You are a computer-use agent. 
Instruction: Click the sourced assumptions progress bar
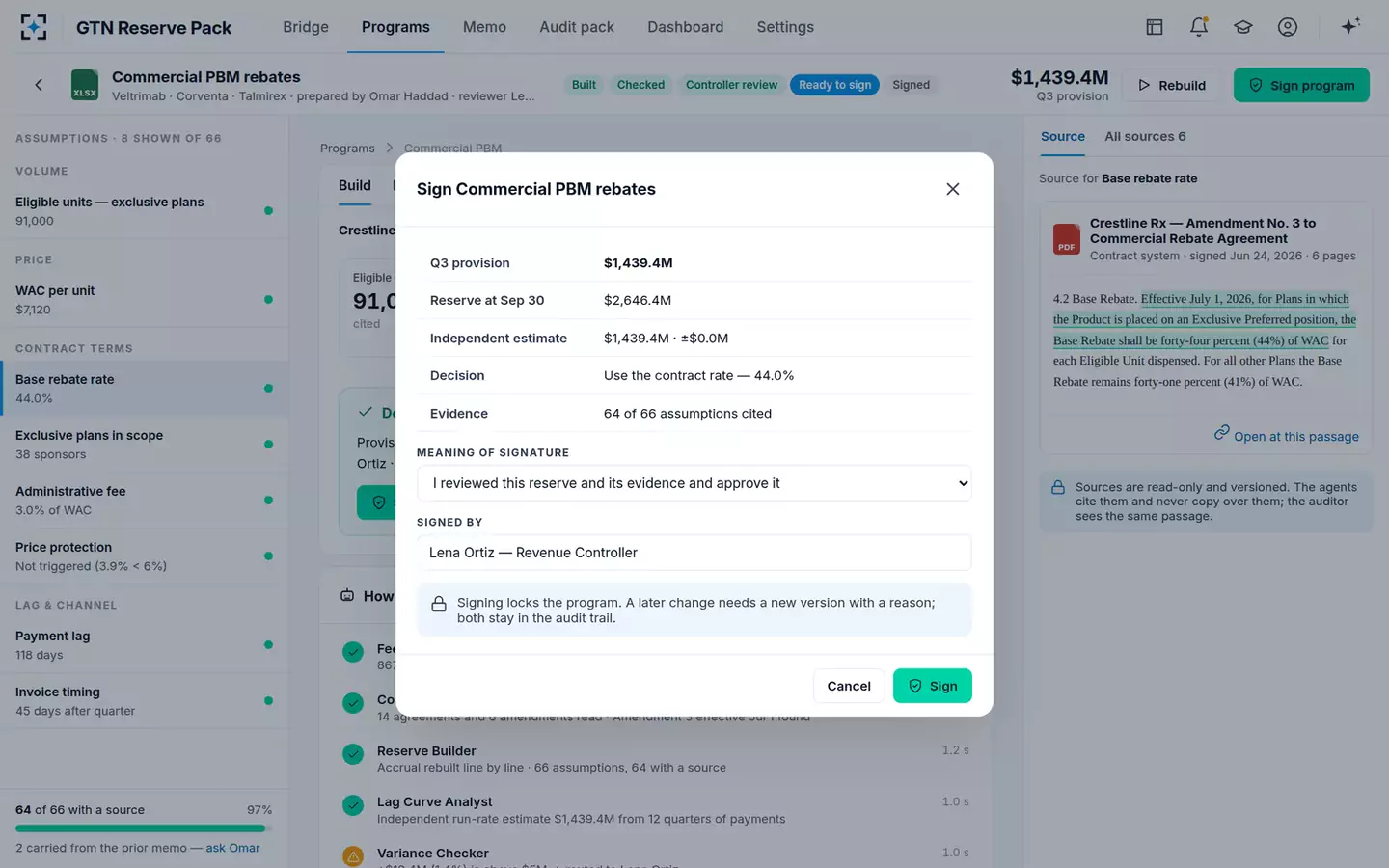(x=143, y=828)
